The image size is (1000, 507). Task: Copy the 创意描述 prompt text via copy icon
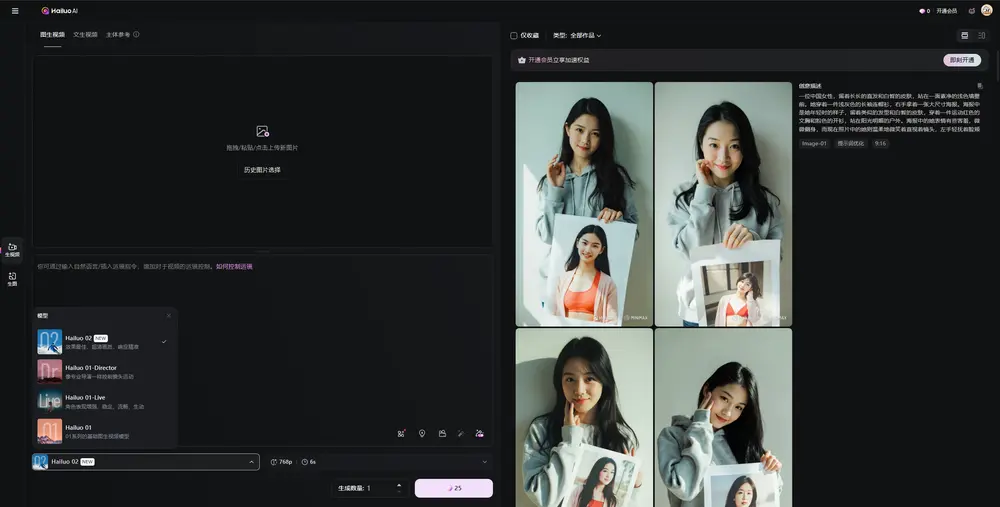coord(979,86)
